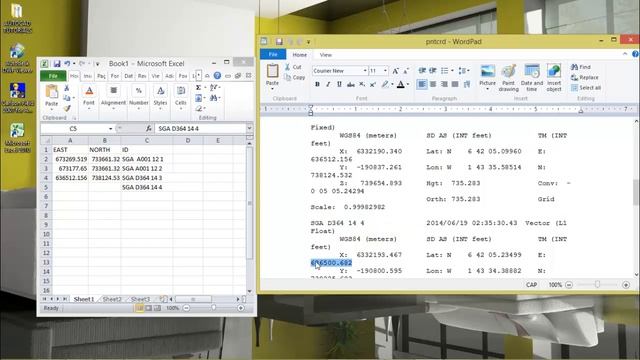Switch to the WordPad View tab
The height and width of the screenshot is (360, 640).
325,55
